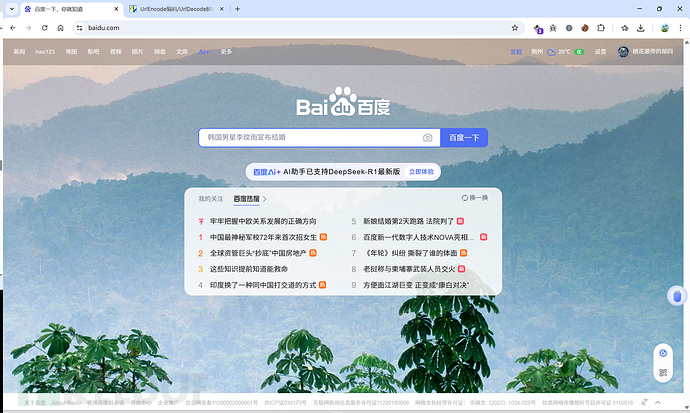Open the browser downloads icon

[x=641, y=28]
